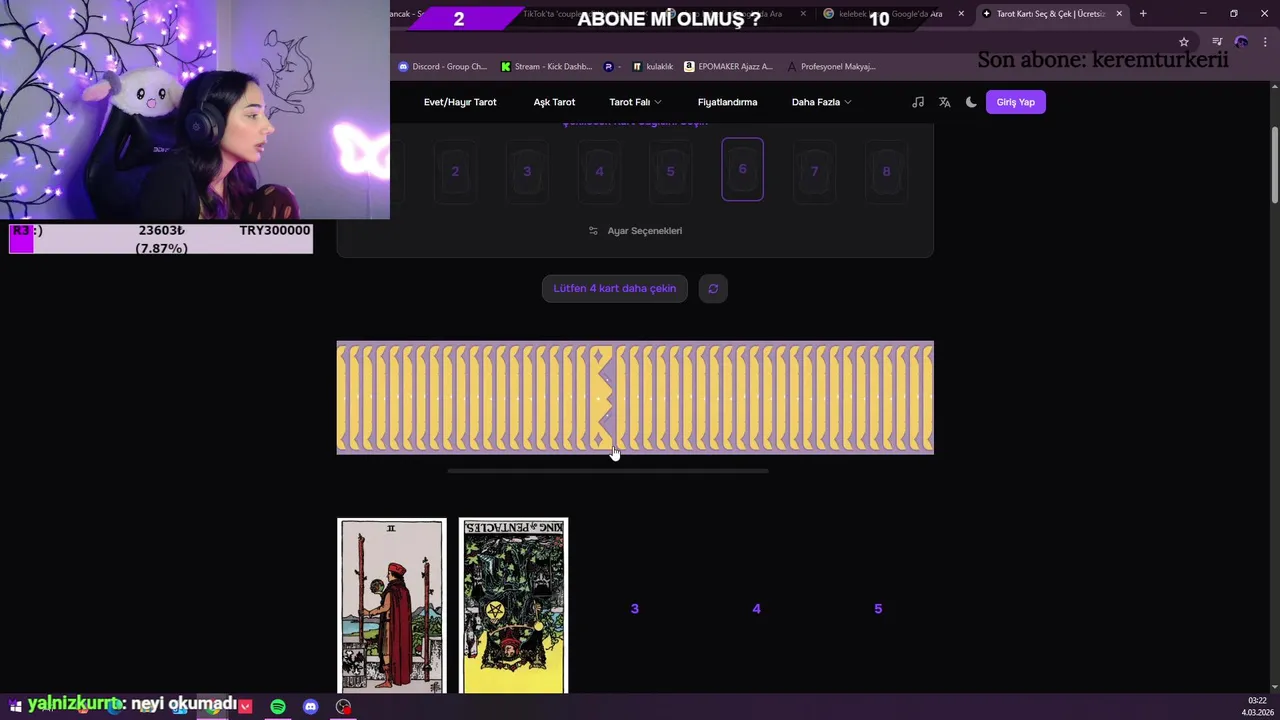Open the music note icon in site header
Image resolution: width=1280 pixels, height=720 pixels.
[918, 102]
